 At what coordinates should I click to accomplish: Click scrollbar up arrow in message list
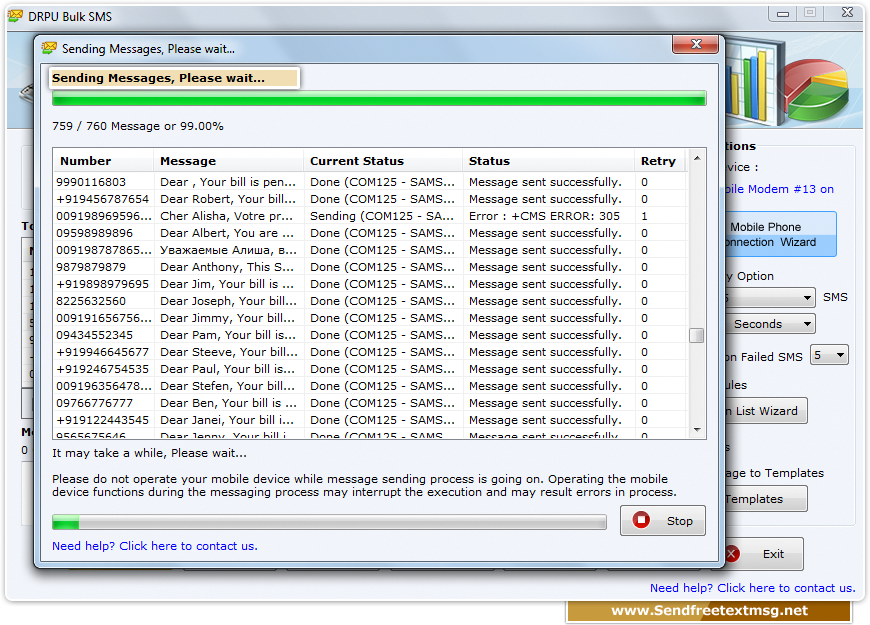(697, 159)
